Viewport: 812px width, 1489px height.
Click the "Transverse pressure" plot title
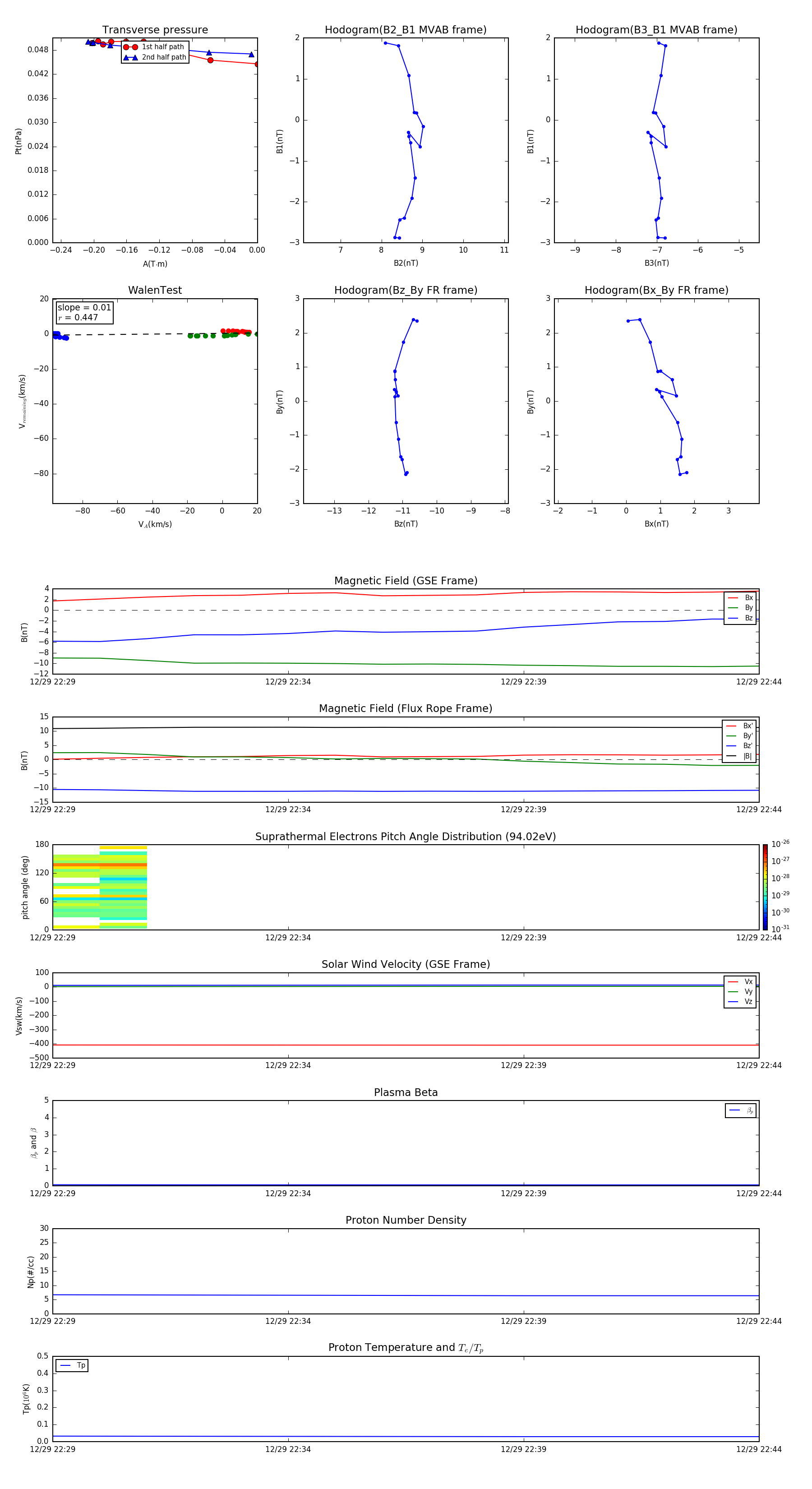[155, 30]
